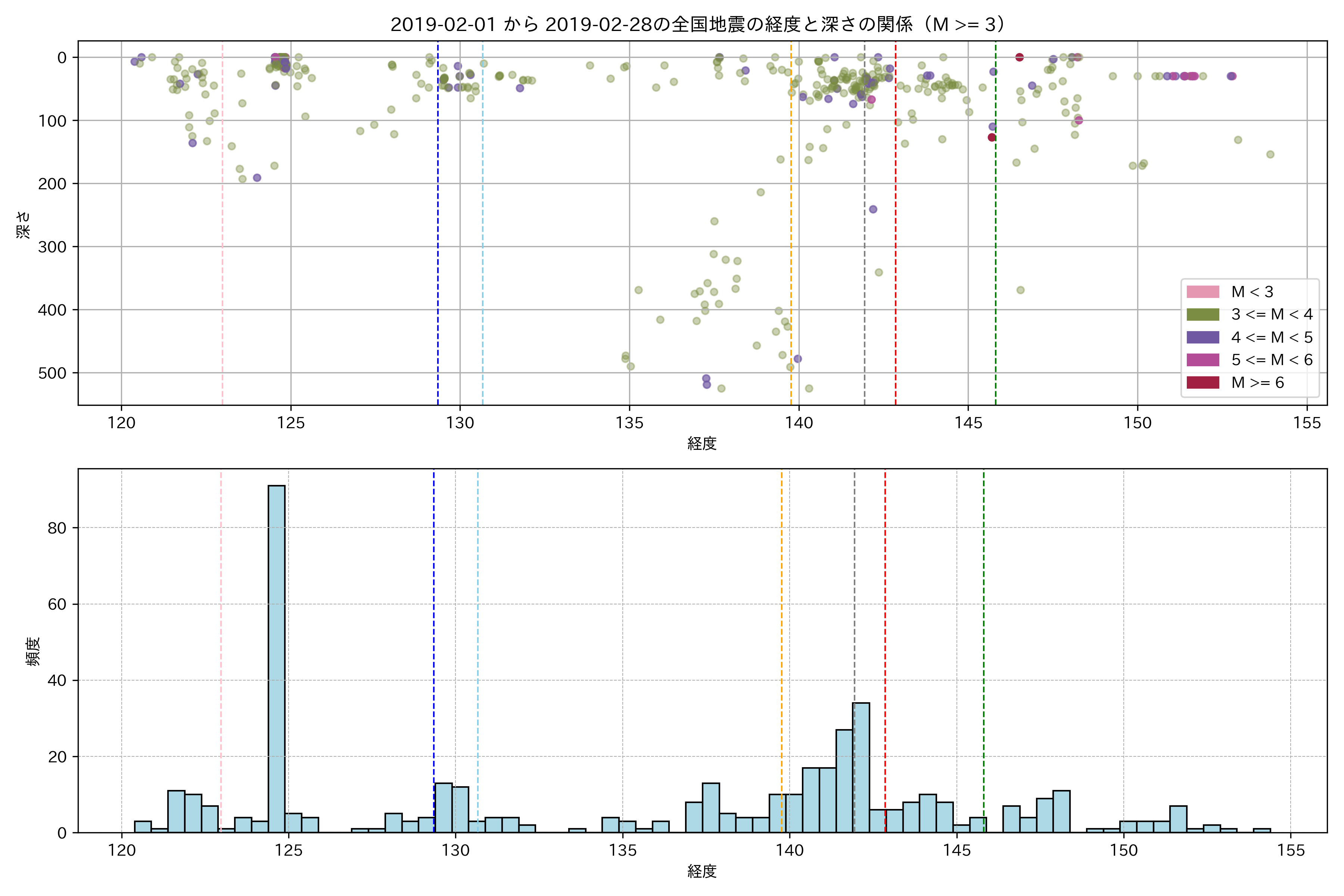The width and height of the screenshot is (1344, 896).
Task: Click the purple 4 <= M < 5 legend swatch
Action: point(1202,337)
